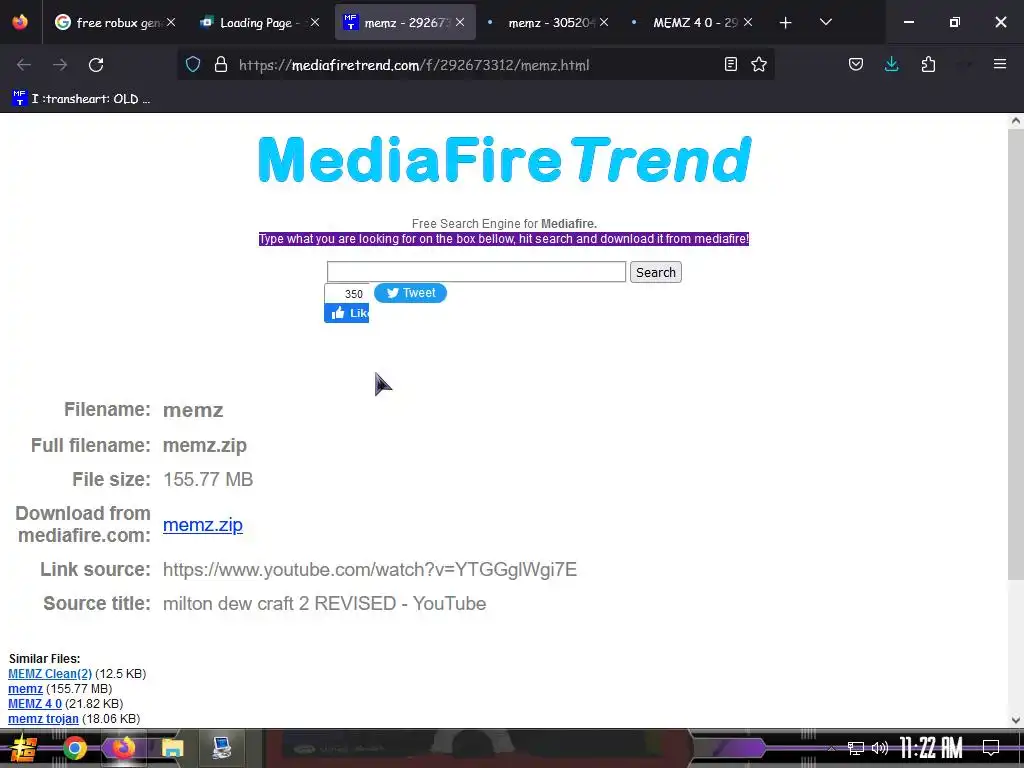The image size is (1024, 768).
Task: Switch to the memz - 30520 tab
Action: click(x=550, y=22)
